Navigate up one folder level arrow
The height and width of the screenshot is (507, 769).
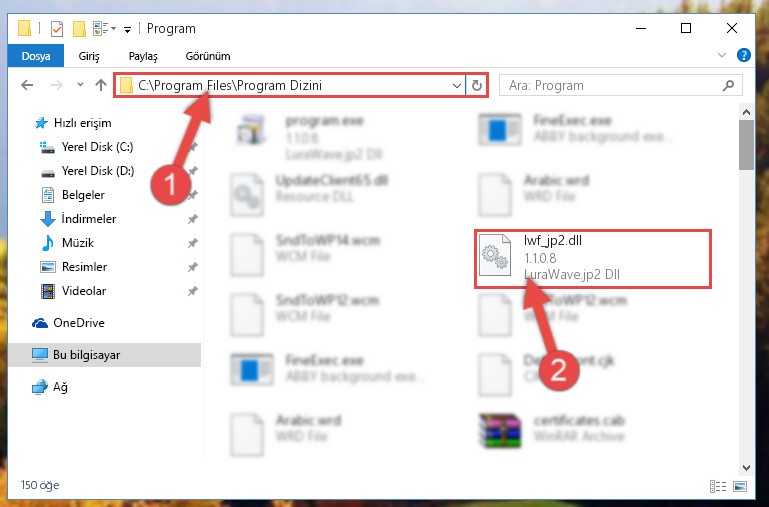101,85
